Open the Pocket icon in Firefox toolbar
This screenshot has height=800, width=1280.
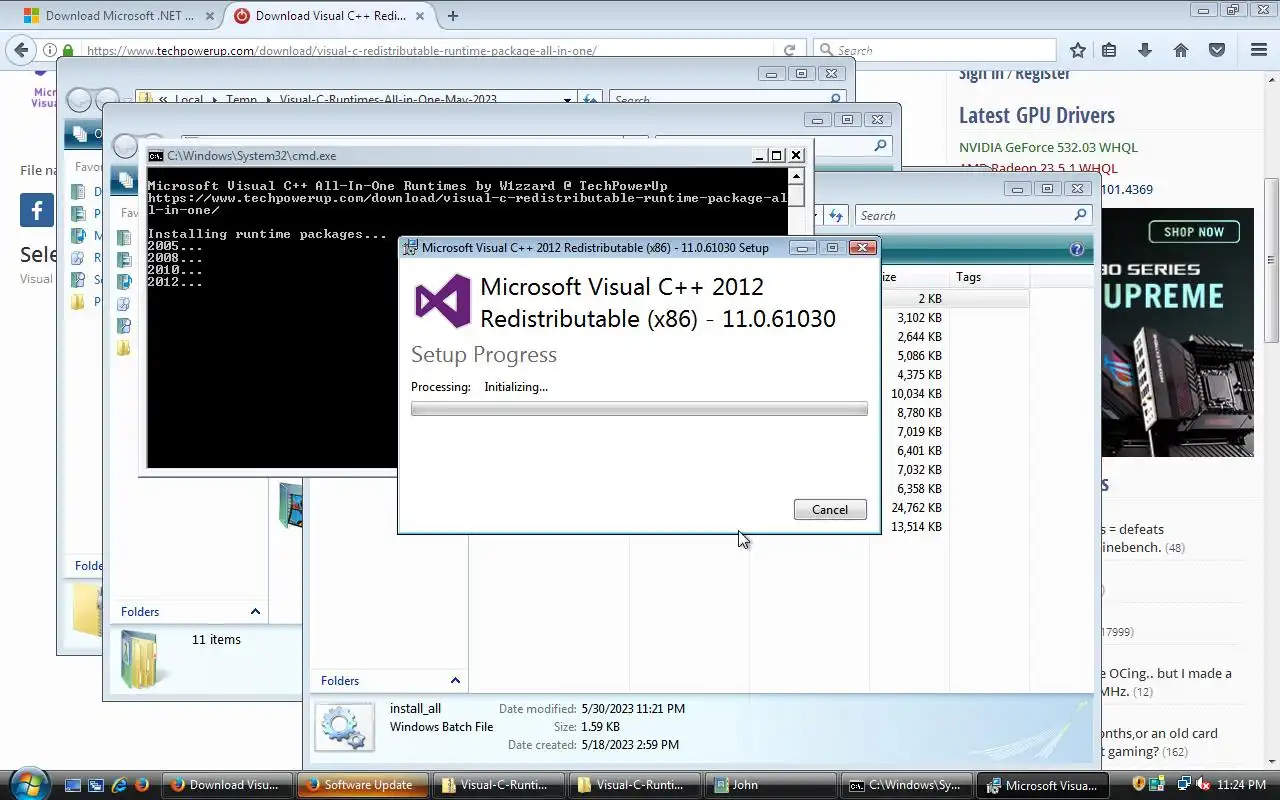1217,50
